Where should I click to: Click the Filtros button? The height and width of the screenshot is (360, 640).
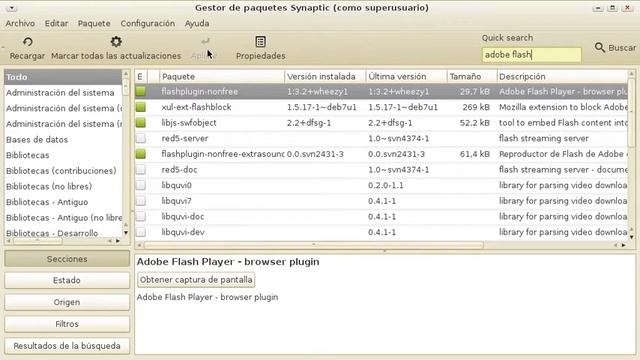click(x=67, y=324)
